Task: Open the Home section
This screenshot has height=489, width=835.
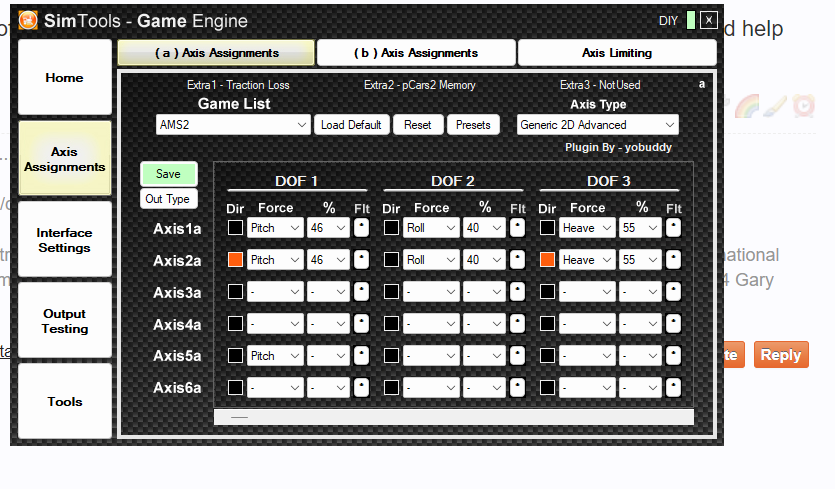Action: (x=65, y=78)
